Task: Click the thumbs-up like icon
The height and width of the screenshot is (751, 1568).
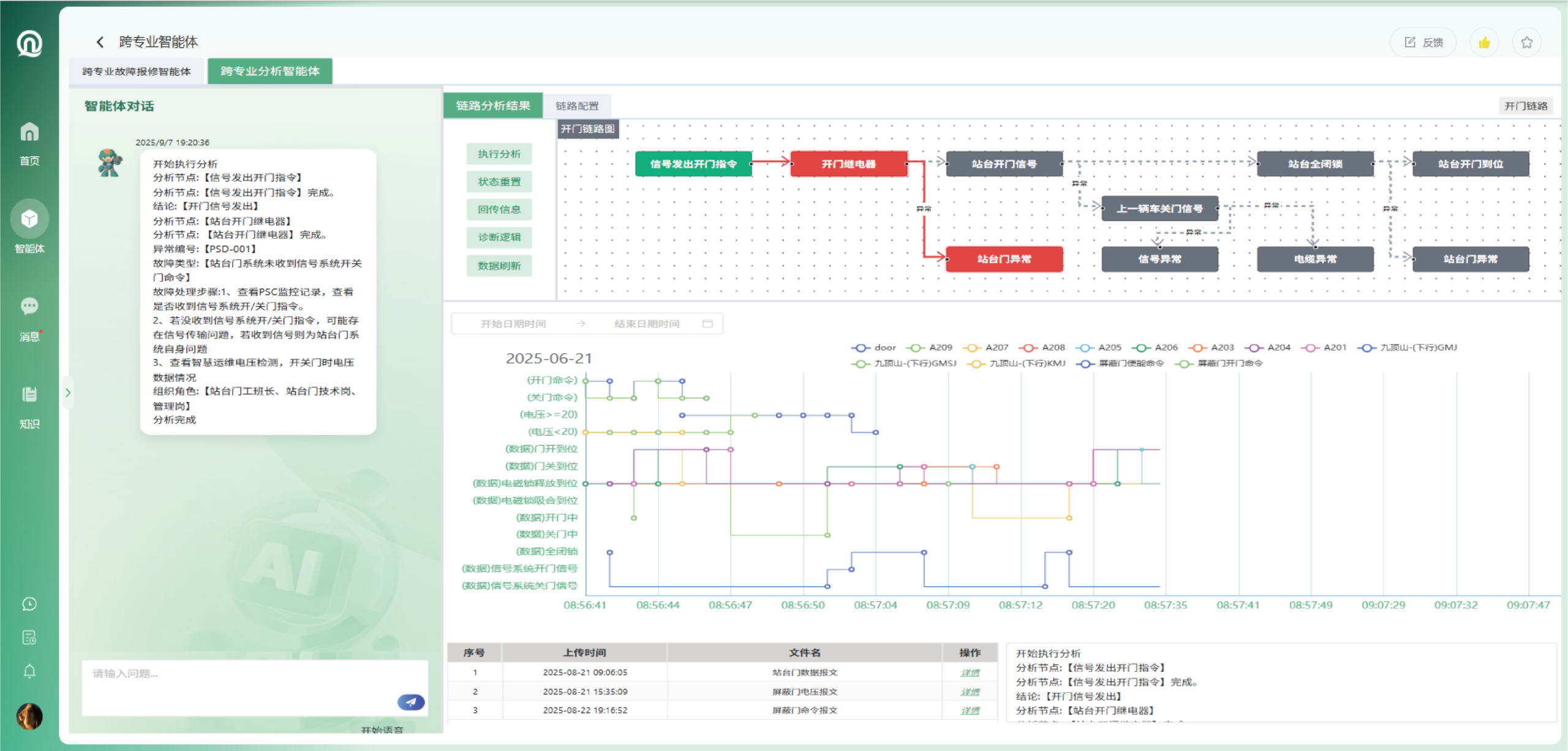Action: pos(1483,42)
